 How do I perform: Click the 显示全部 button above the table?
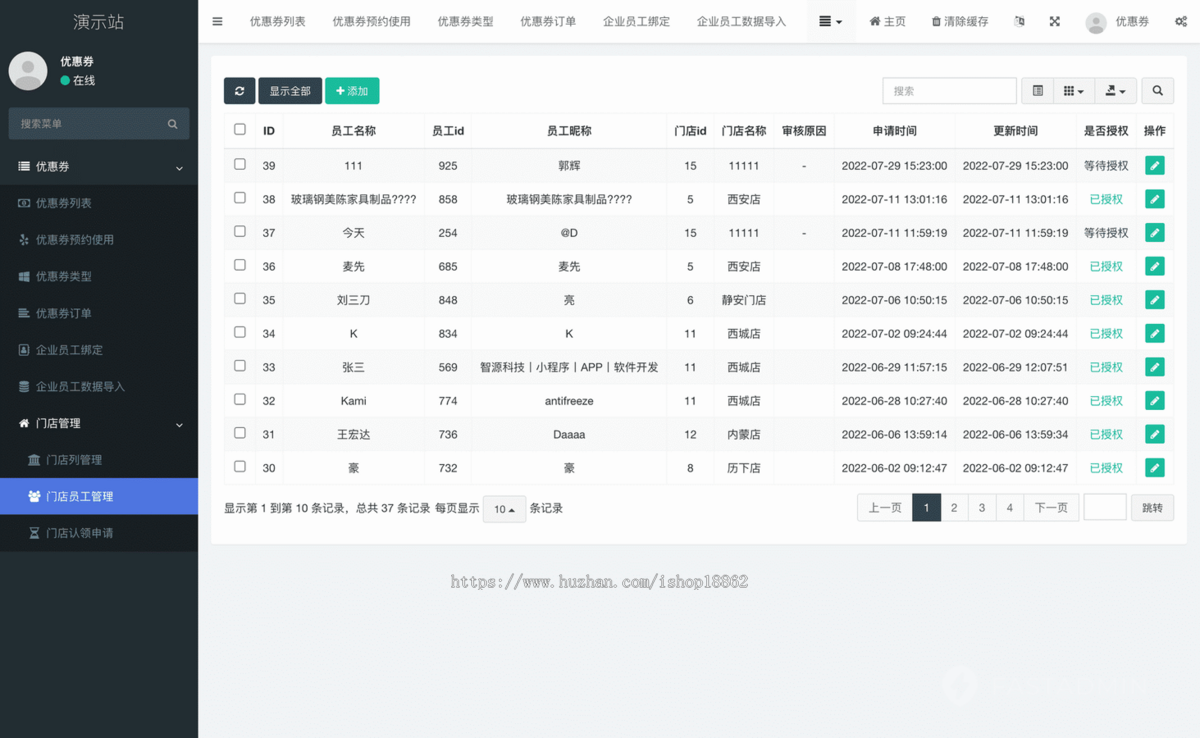290,90
